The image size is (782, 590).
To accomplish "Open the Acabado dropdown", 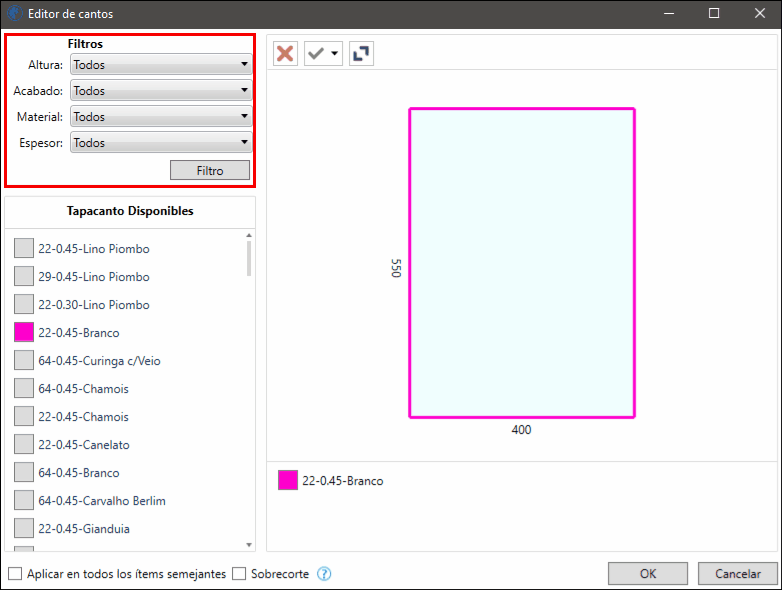I will 161,90.
